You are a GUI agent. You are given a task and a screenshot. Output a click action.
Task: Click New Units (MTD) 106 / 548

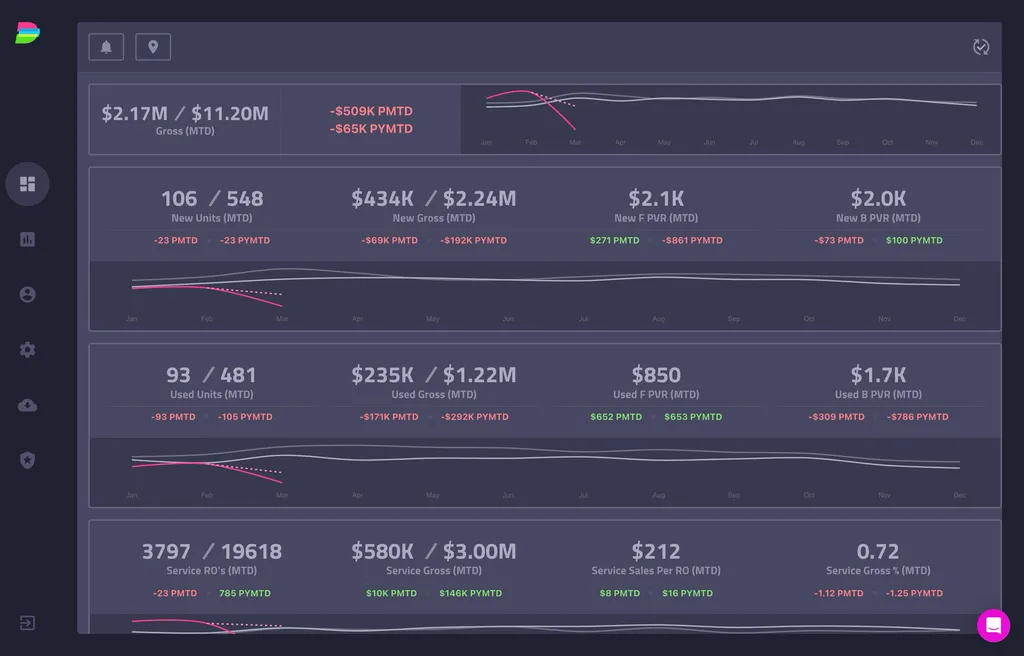click(x=212, y=198)
